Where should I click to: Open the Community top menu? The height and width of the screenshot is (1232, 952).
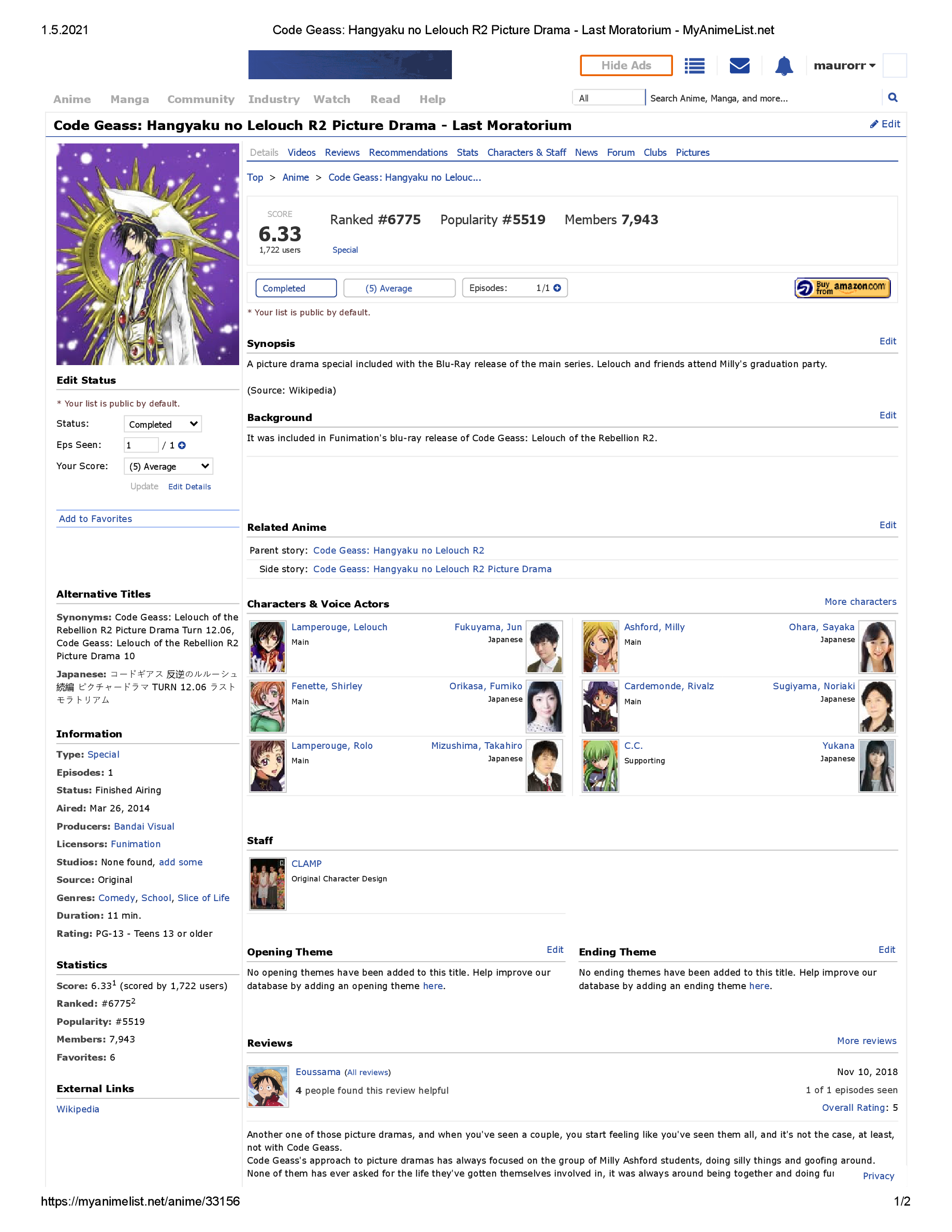[x=201, y=99]
